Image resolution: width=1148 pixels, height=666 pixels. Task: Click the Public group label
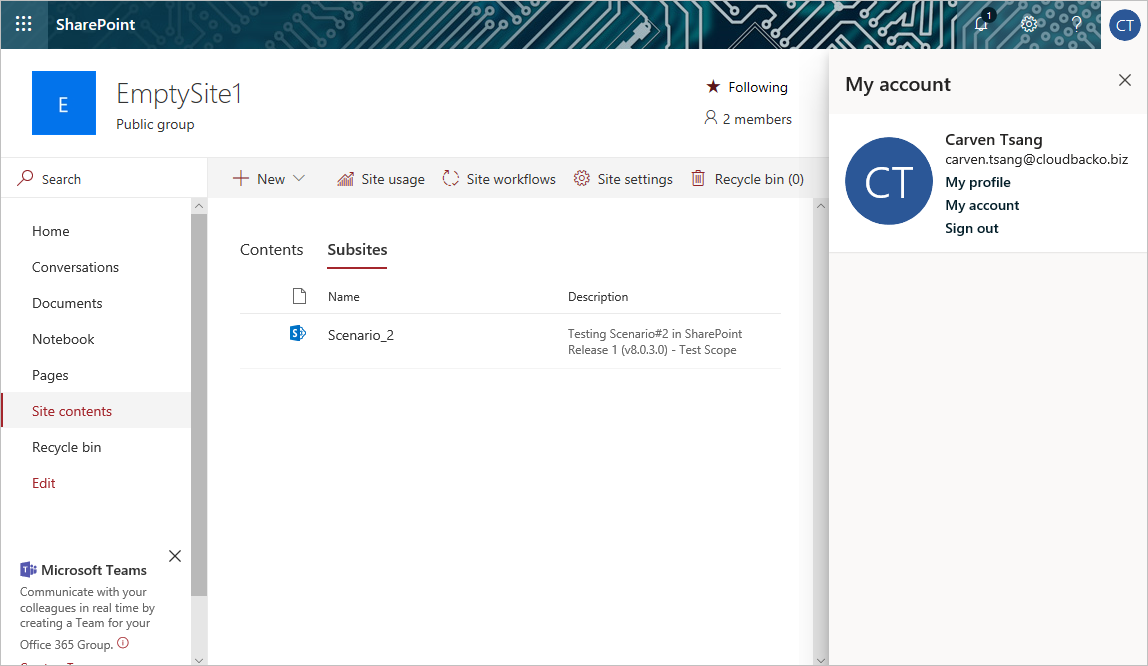pyautogui.click(x=155, y=124)
